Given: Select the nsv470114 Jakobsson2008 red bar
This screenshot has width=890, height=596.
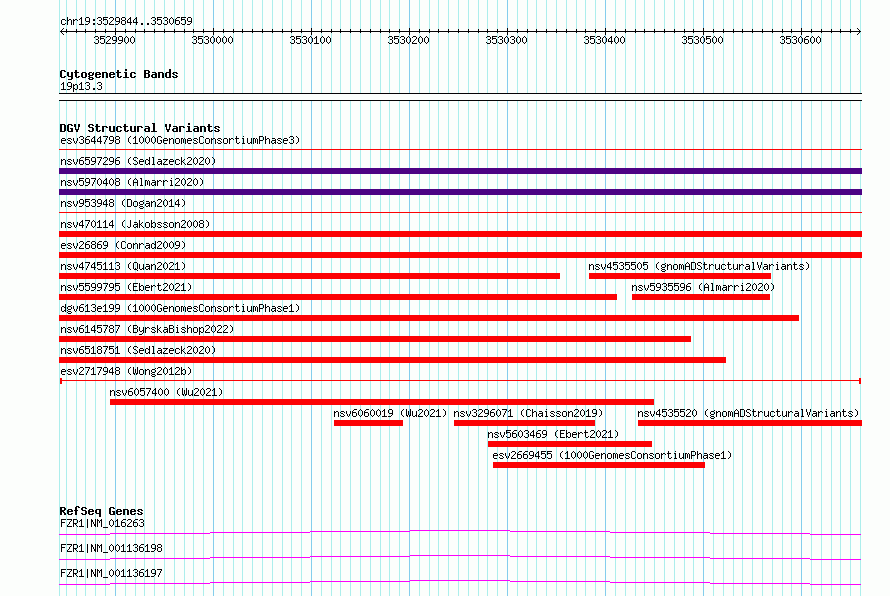Looking at the screenshot, I should click(x=460, y=234).
